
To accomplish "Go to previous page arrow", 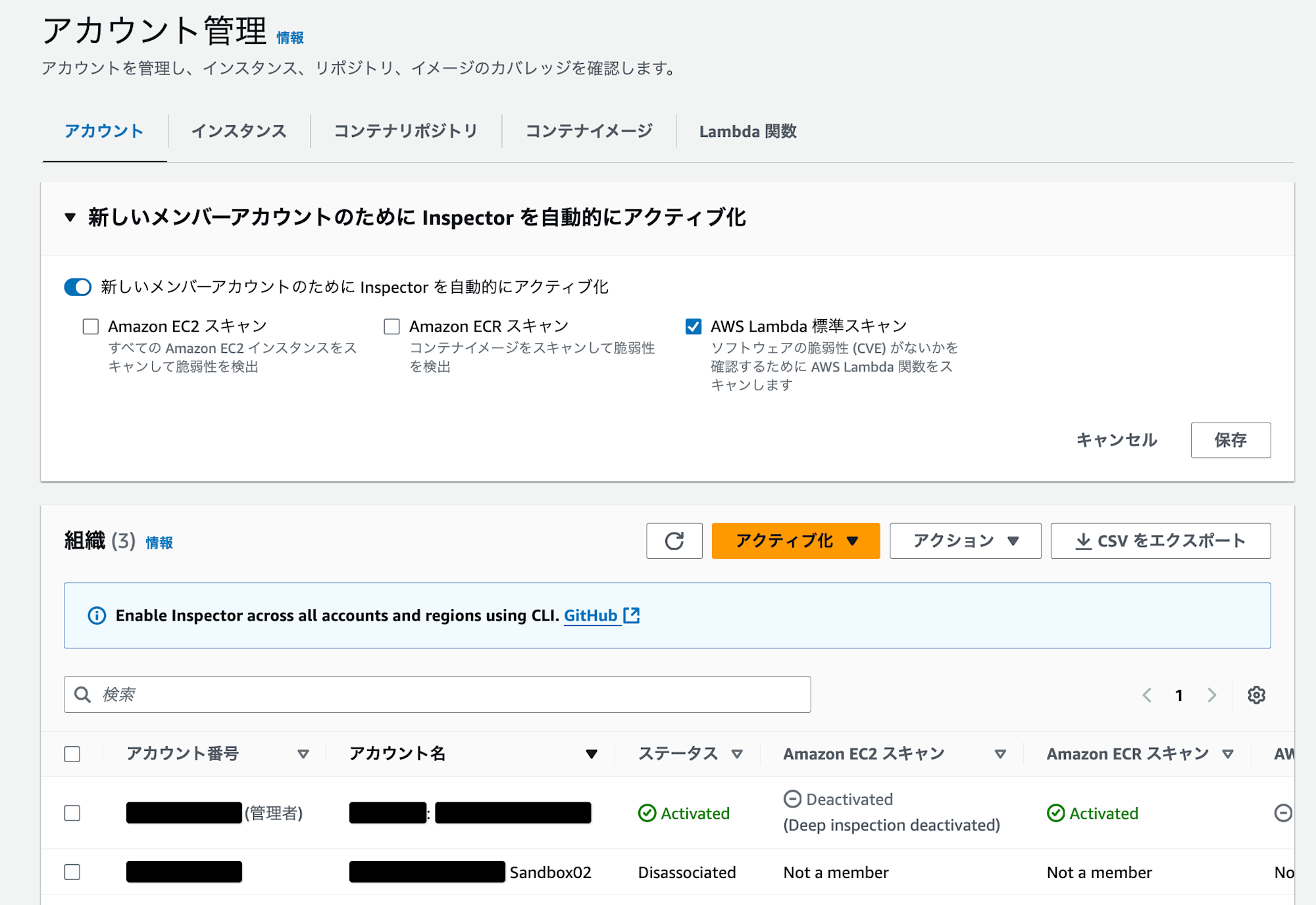I will point(1147,695).
